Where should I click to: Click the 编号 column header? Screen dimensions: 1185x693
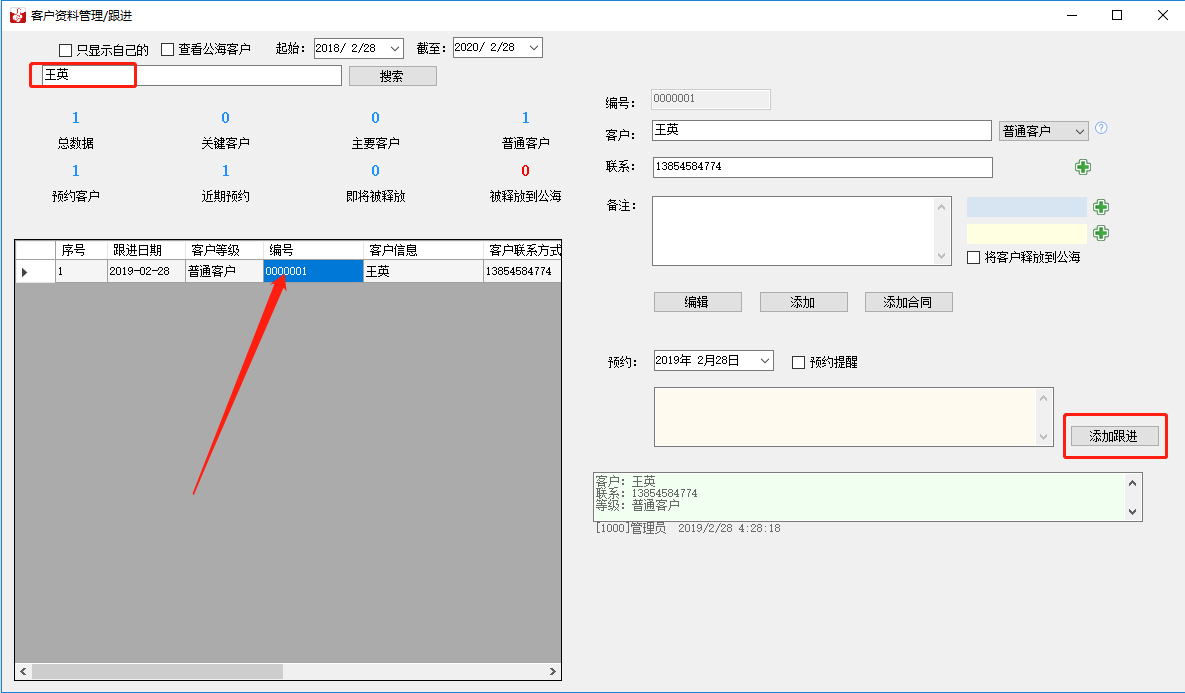(312, 250)
